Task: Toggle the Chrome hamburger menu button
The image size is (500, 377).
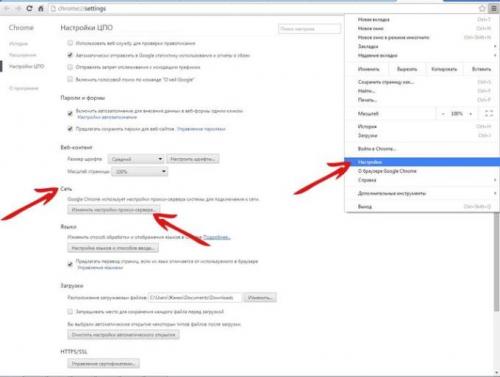Action: (494, 8)
